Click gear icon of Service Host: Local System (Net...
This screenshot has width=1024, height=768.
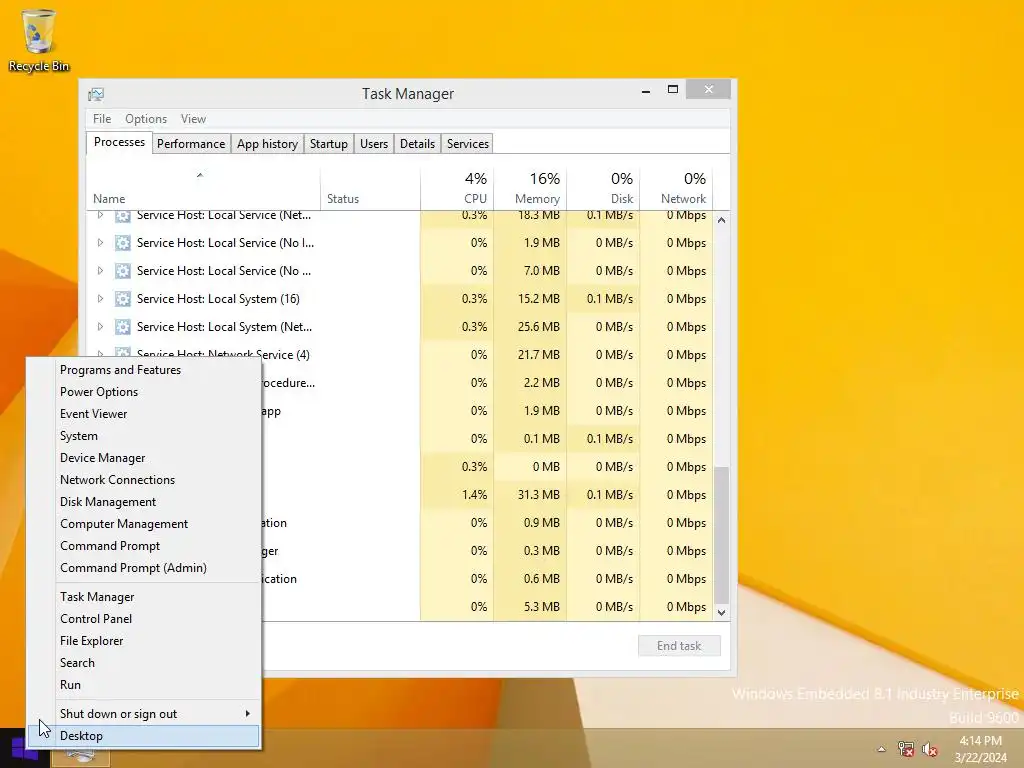(123, 327)
